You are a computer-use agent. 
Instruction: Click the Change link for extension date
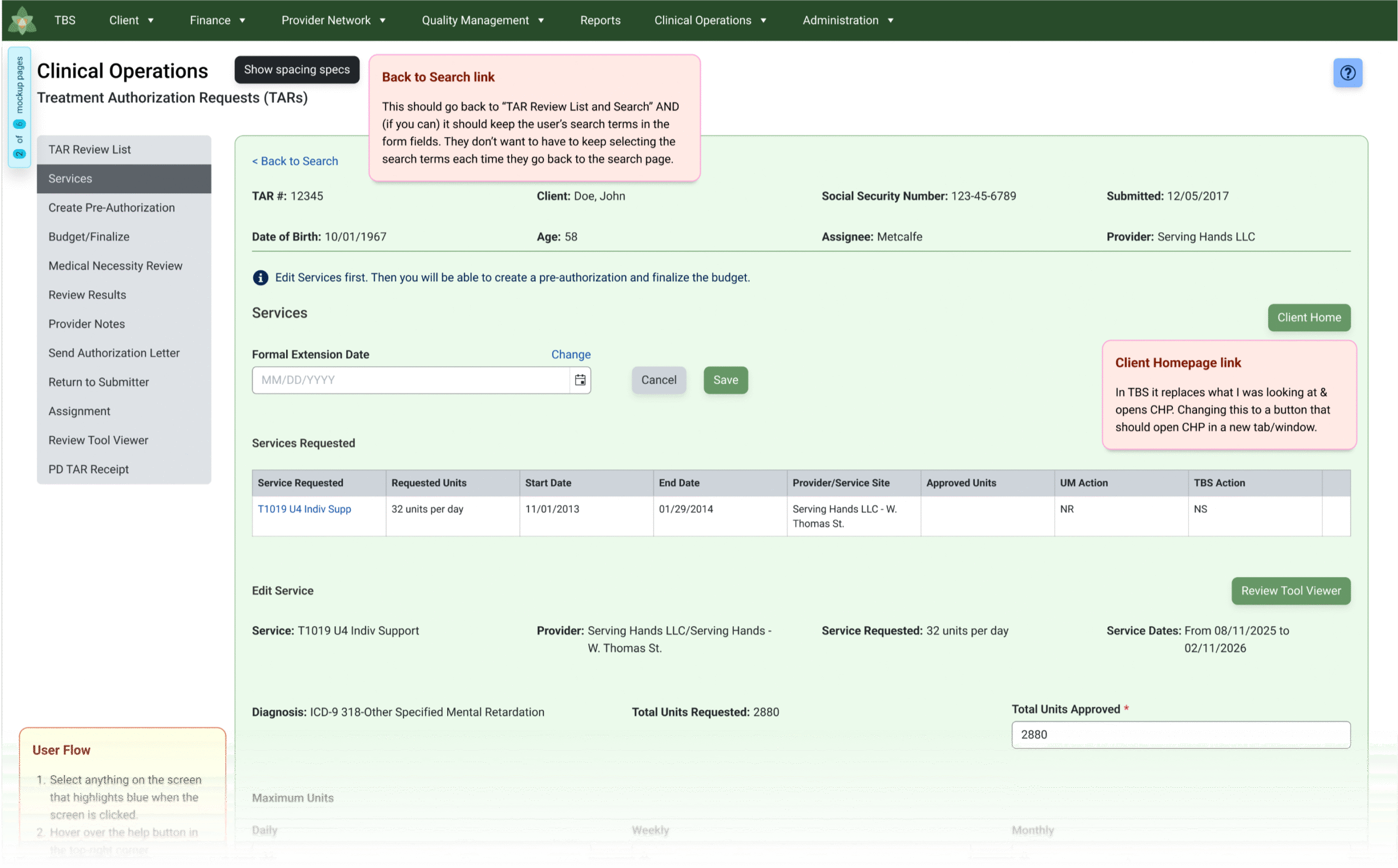tap(571, 355)
